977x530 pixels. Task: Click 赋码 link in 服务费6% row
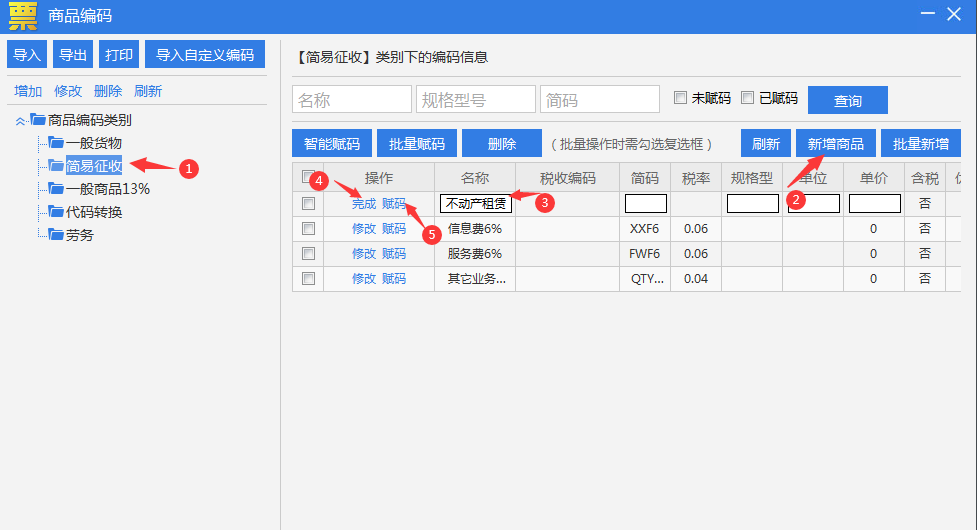click(394, 253)
